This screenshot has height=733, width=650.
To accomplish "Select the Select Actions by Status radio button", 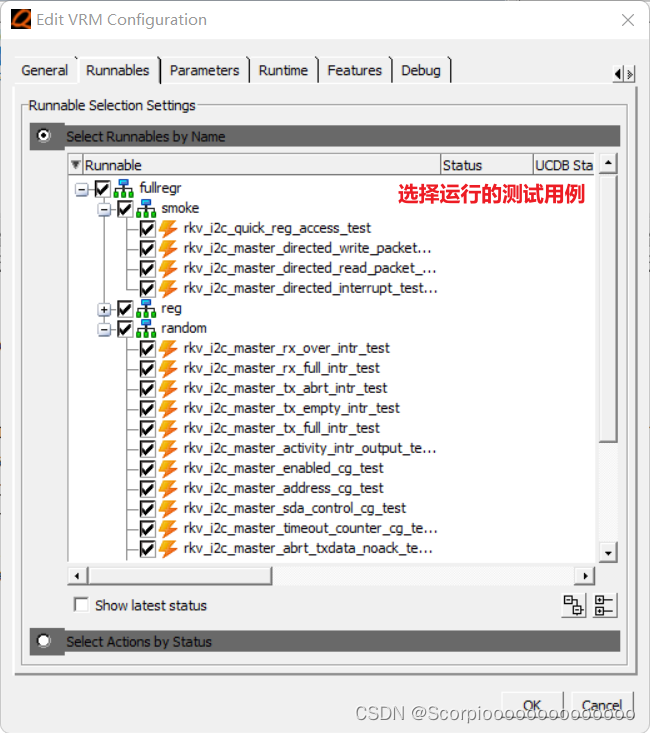I will tap(43, 641).
